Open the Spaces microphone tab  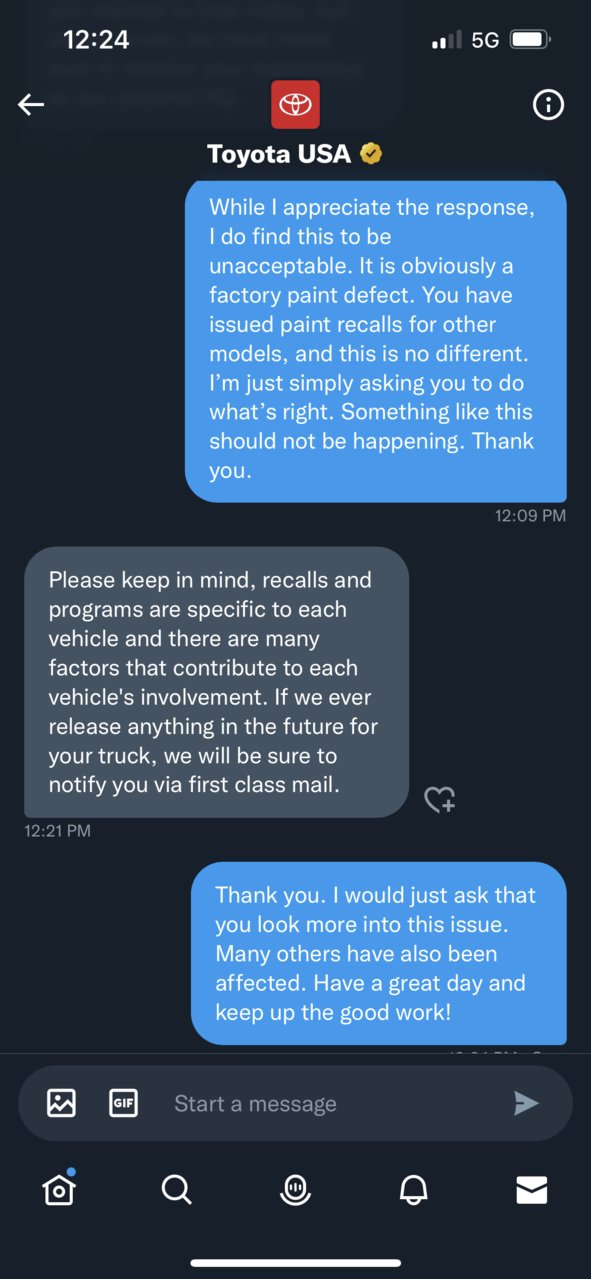tap(295, 1189)
